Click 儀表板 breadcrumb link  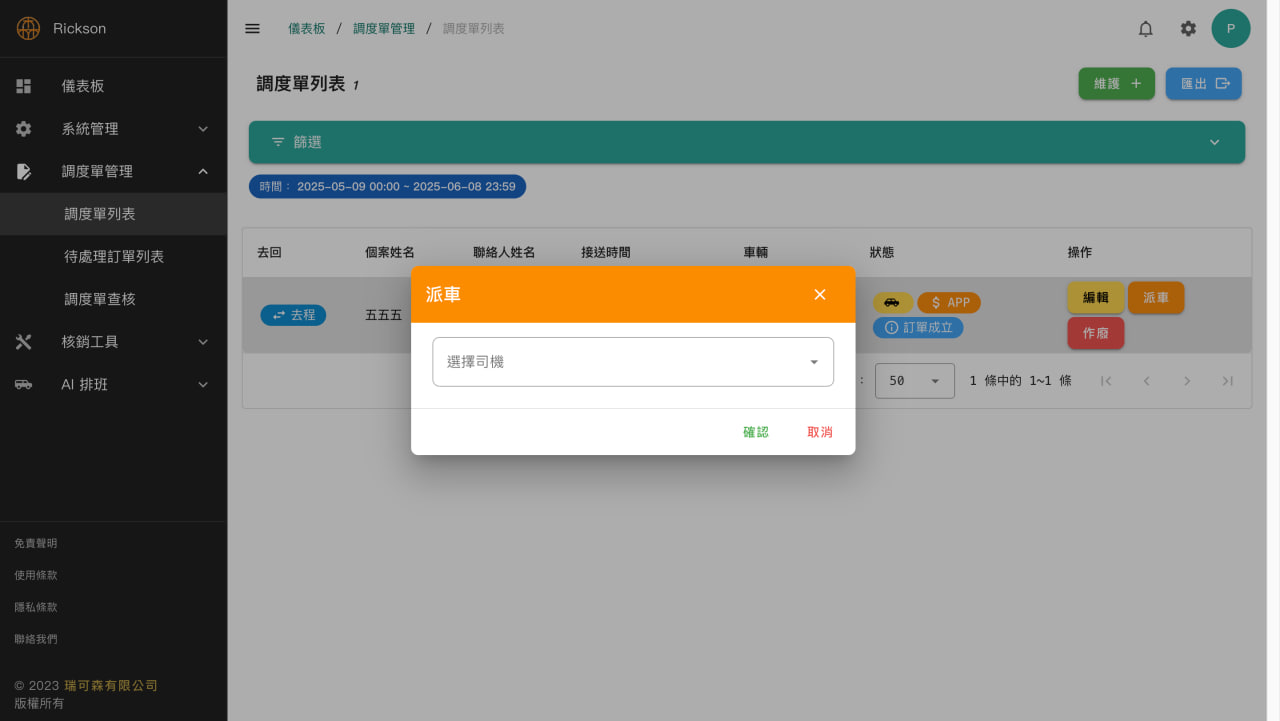tap(307, 29)
